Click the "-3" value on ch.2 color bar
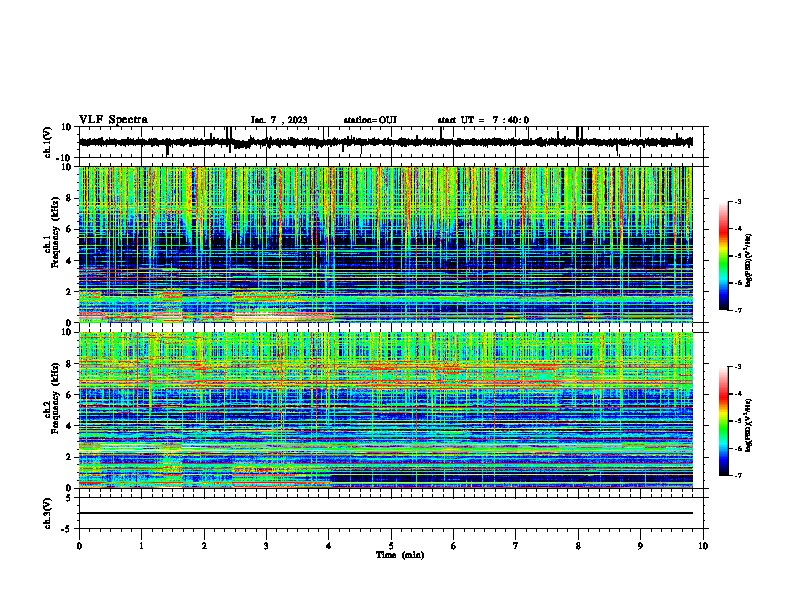 point(738,367)
